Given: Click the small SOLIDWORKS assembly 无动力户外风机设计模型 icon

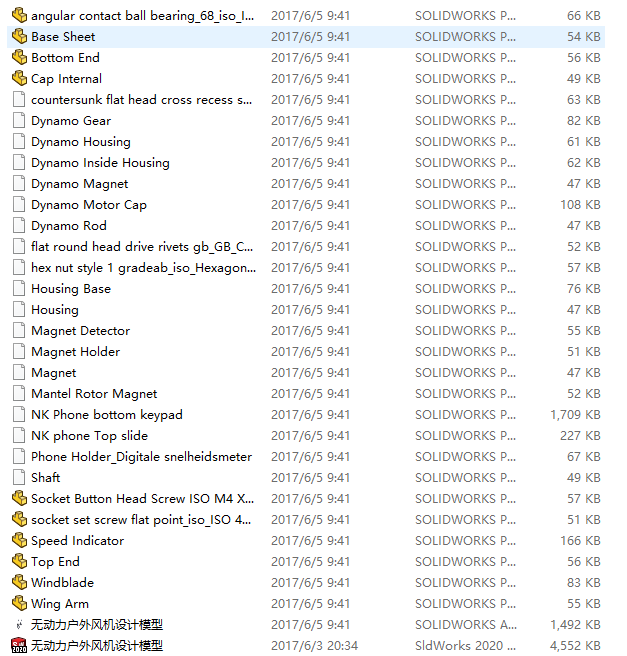Looking at the screenshot, I should point(19,625).
